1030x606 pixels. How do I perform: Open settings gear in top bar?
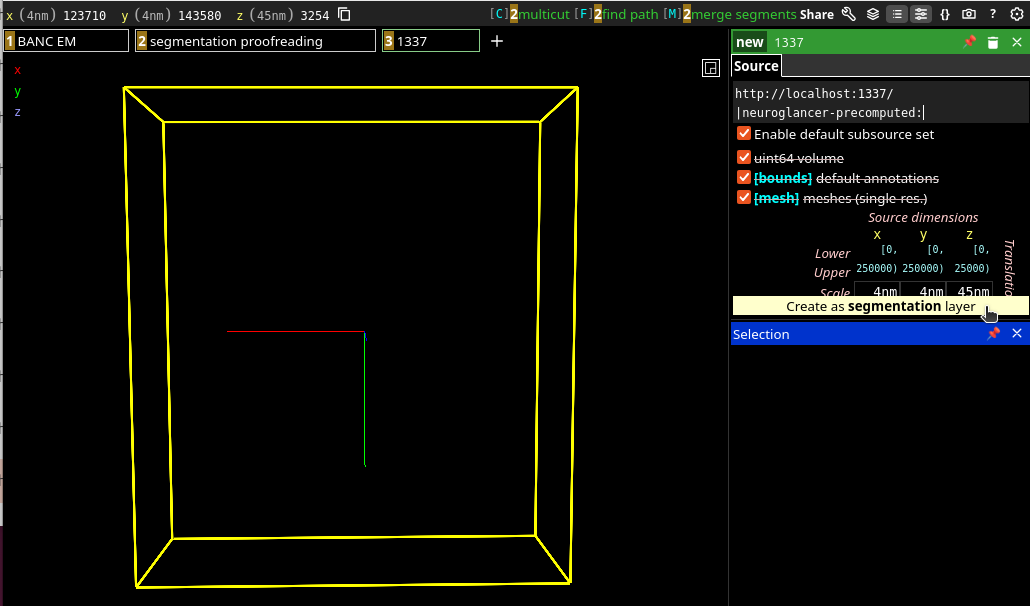[x=1017, y=14]
